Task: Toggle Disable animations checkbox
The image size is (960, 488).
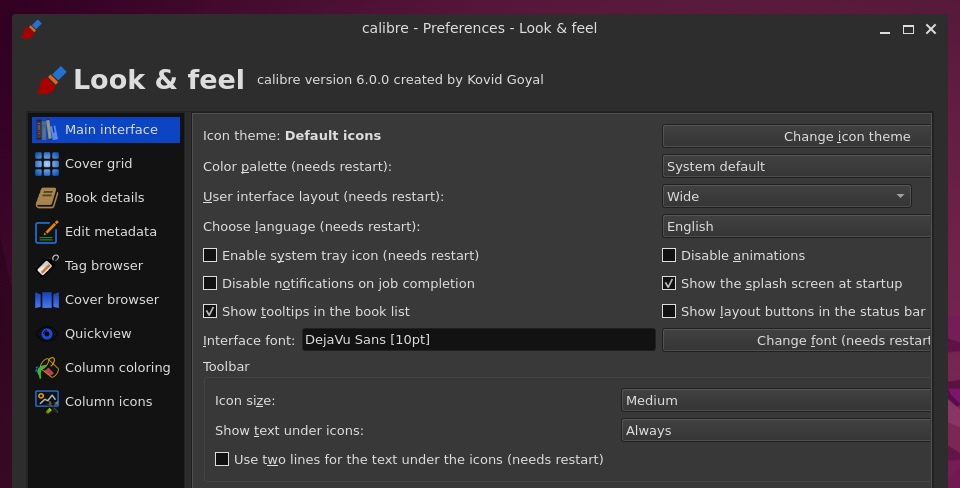Action: (669, 255)
